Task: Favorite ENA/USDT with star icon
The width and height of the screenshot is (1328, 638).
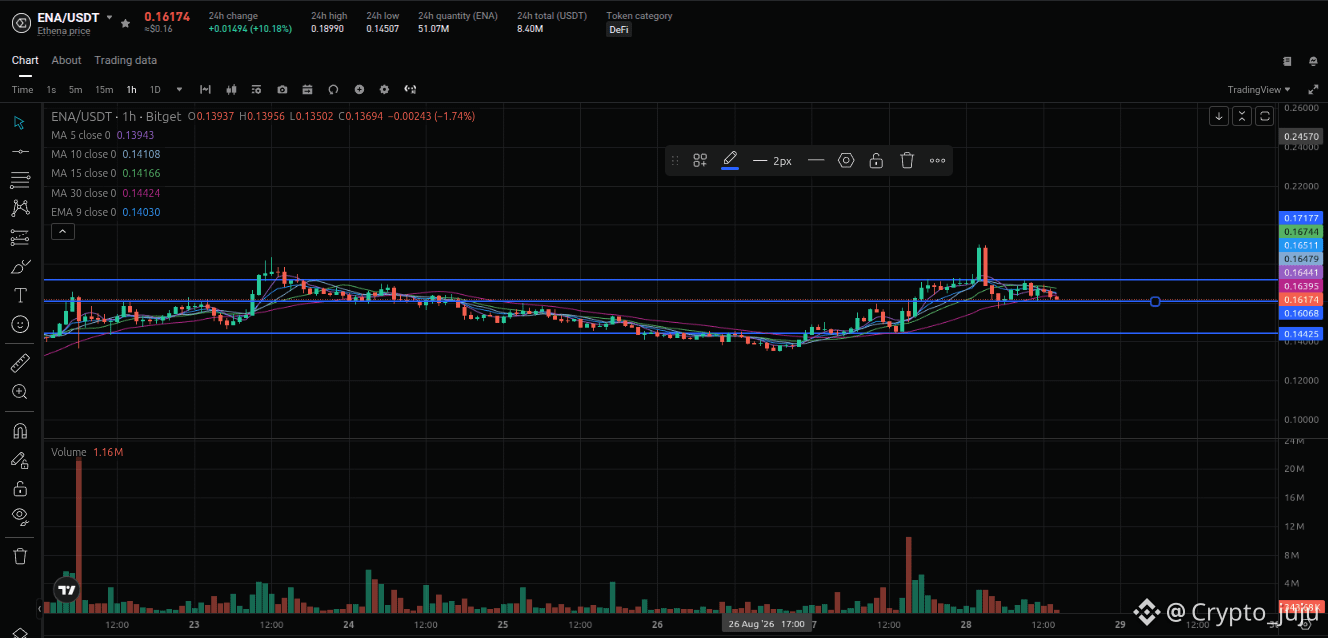Action: tap(125, 22)
